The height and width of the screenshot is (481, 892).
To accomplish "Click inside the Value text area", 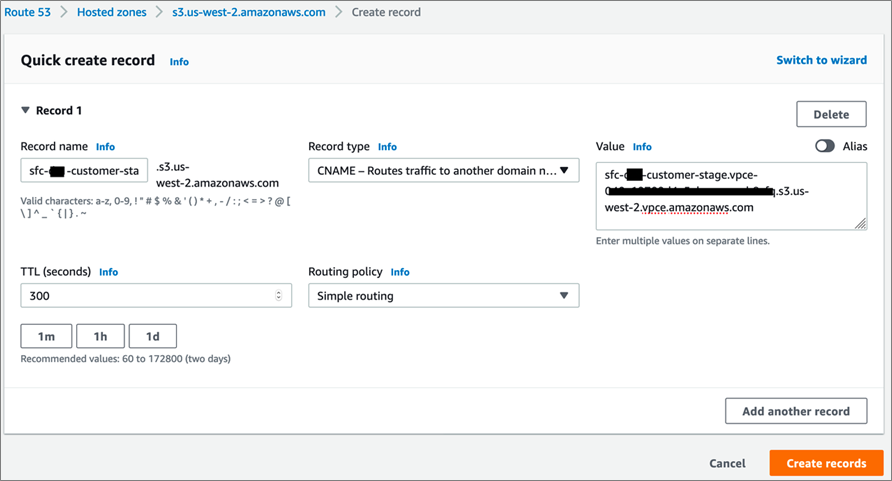I will coord(731,196).
